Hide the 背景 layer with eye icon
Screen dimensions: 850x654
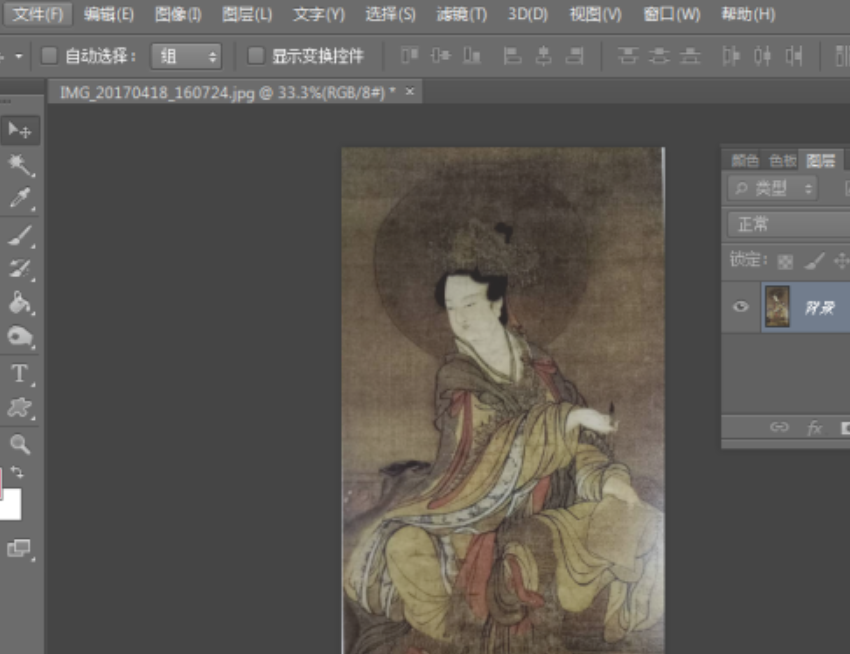coord(740,307)
